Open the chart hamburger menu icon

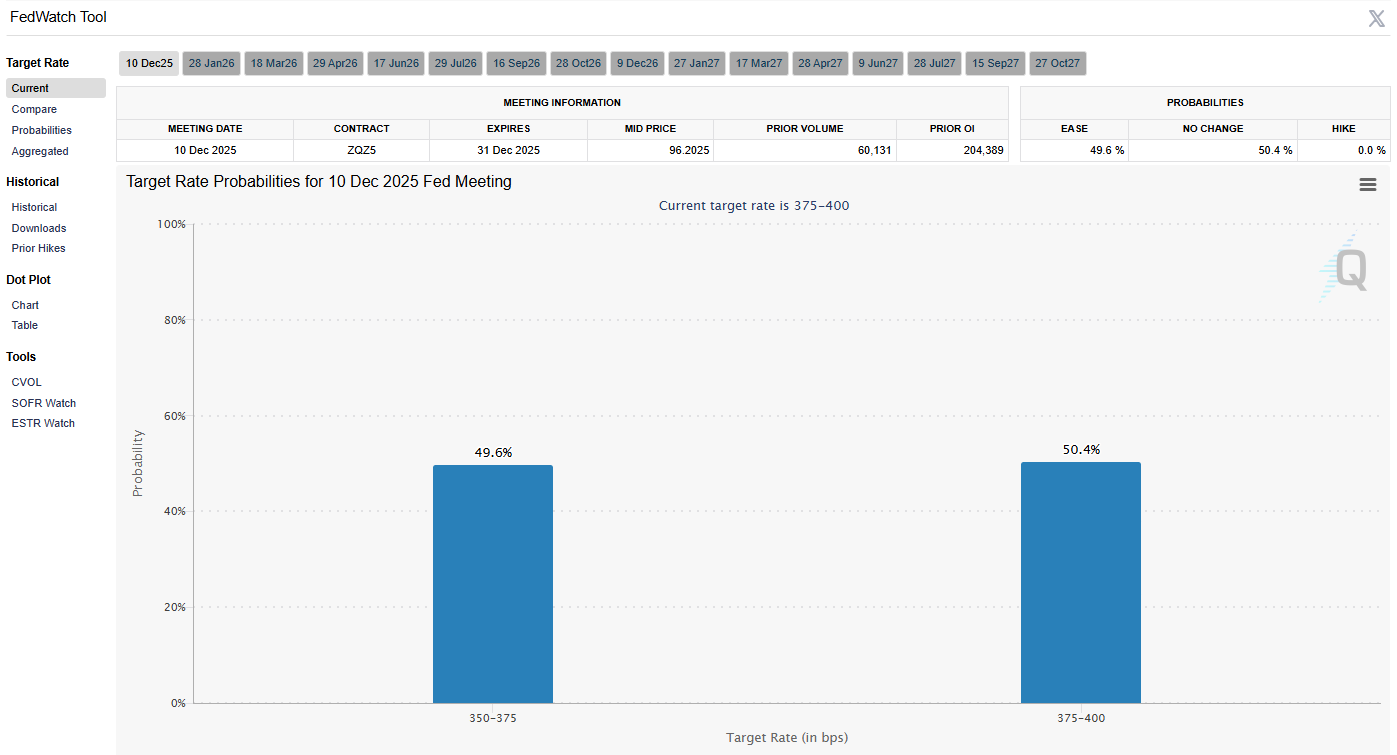(1367, 185)
